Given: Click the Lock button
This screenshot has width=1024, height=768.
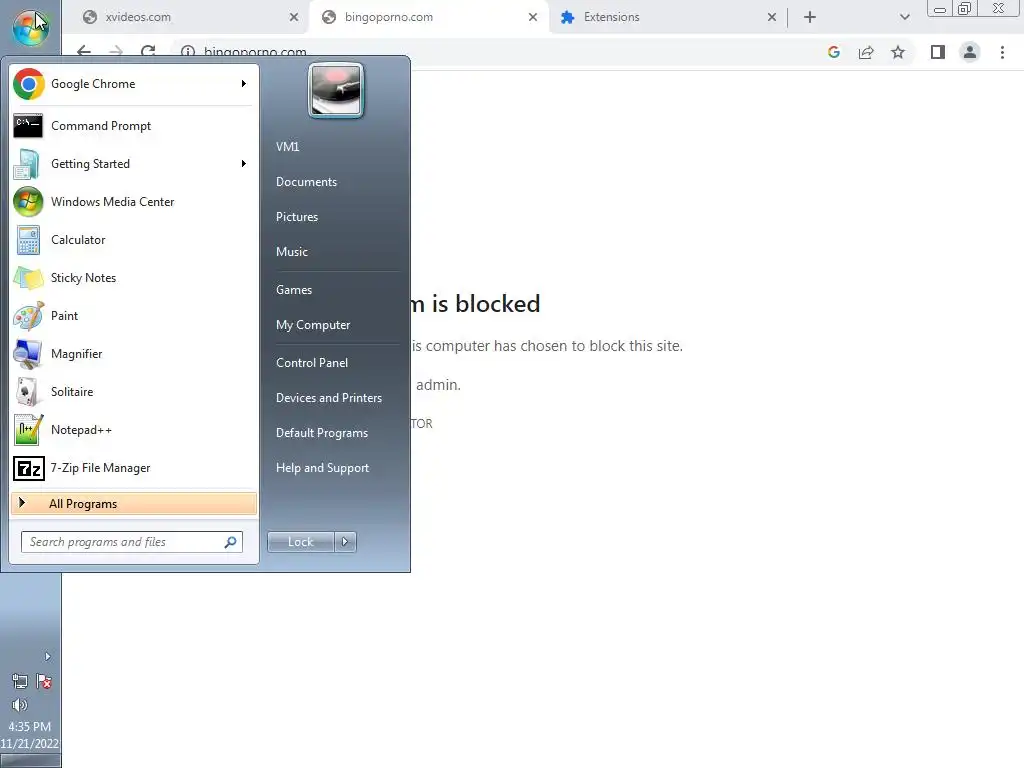Looking at the screenshot, I should click(300, 542).
